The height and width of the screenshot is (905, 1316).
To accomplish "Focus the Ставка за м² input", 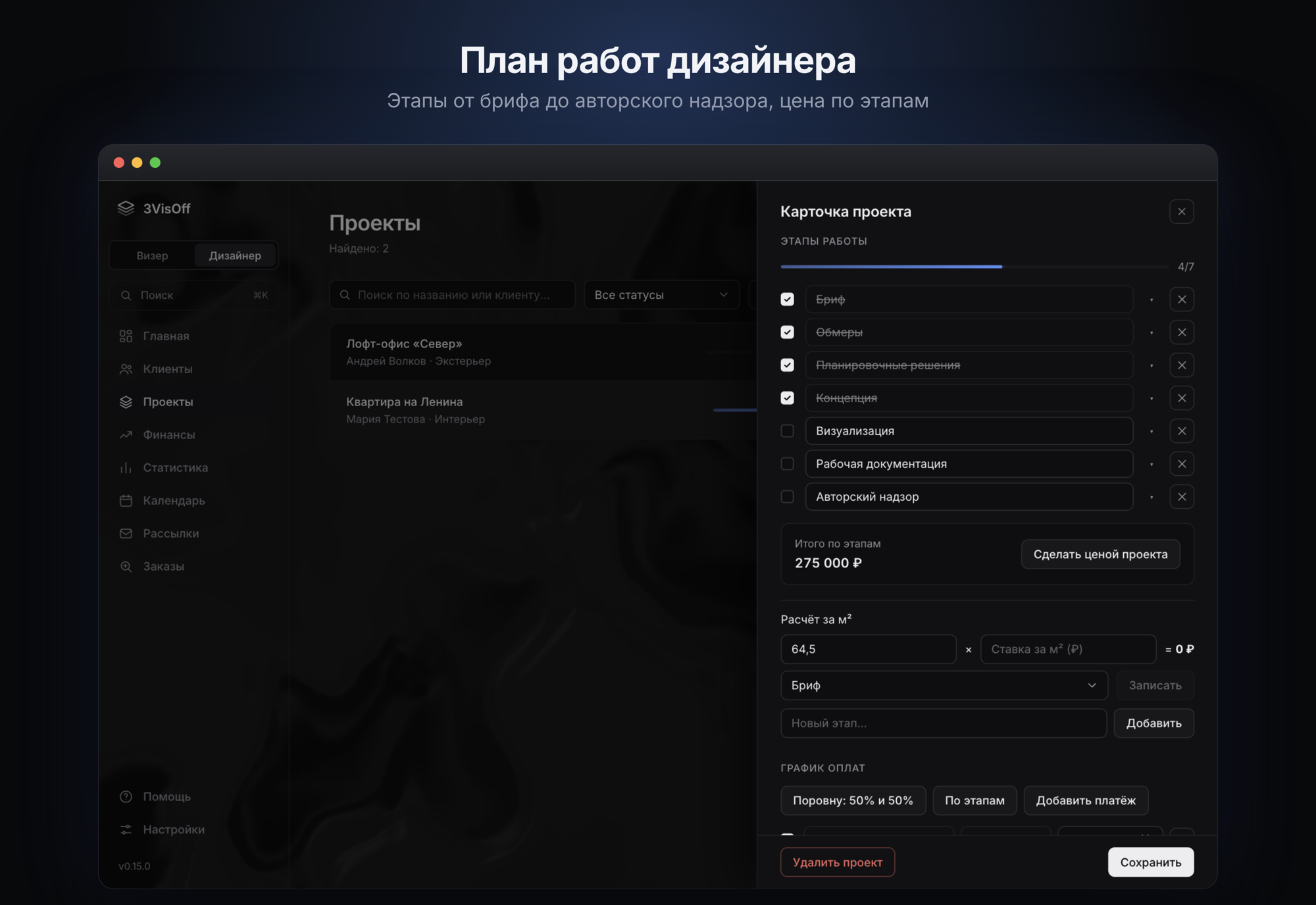I will pos(1068,649).
